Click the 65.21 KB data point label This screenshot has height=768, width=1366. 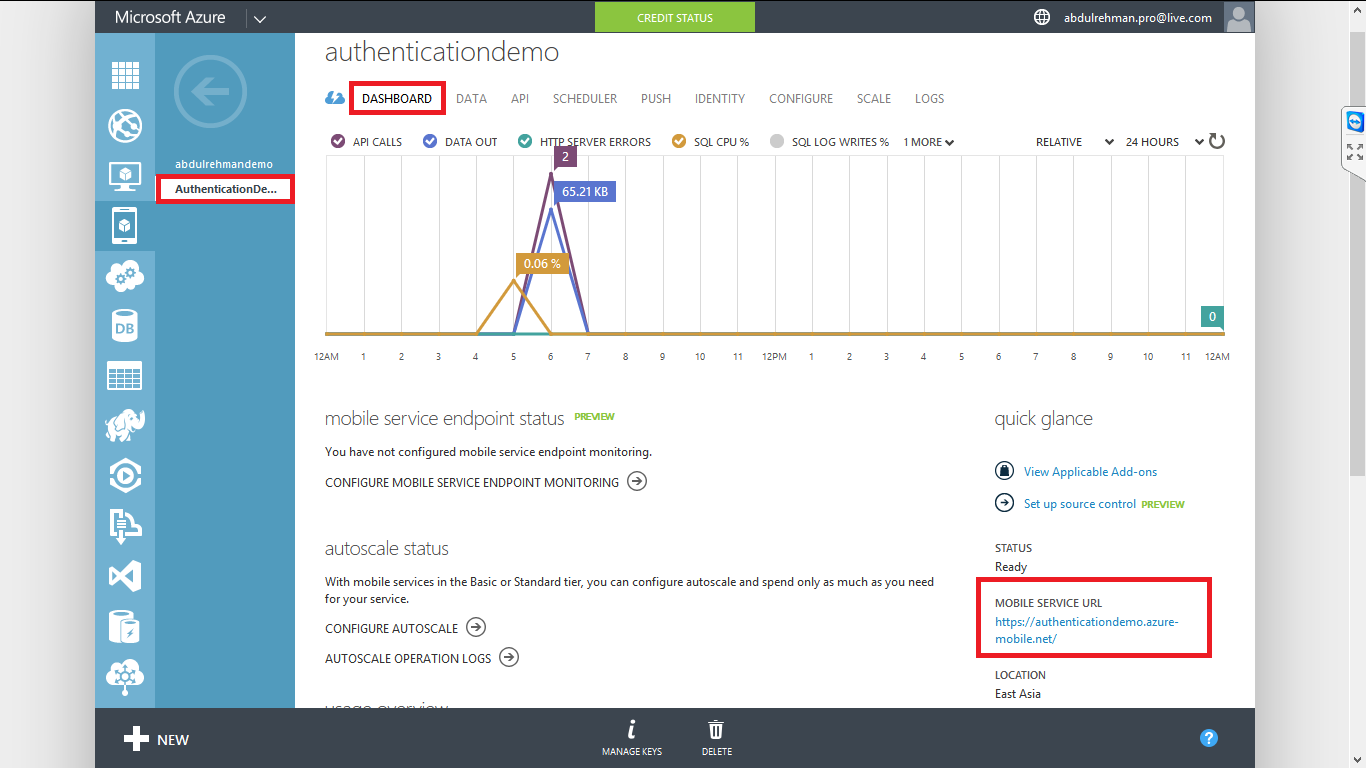[x=585, y=191]
